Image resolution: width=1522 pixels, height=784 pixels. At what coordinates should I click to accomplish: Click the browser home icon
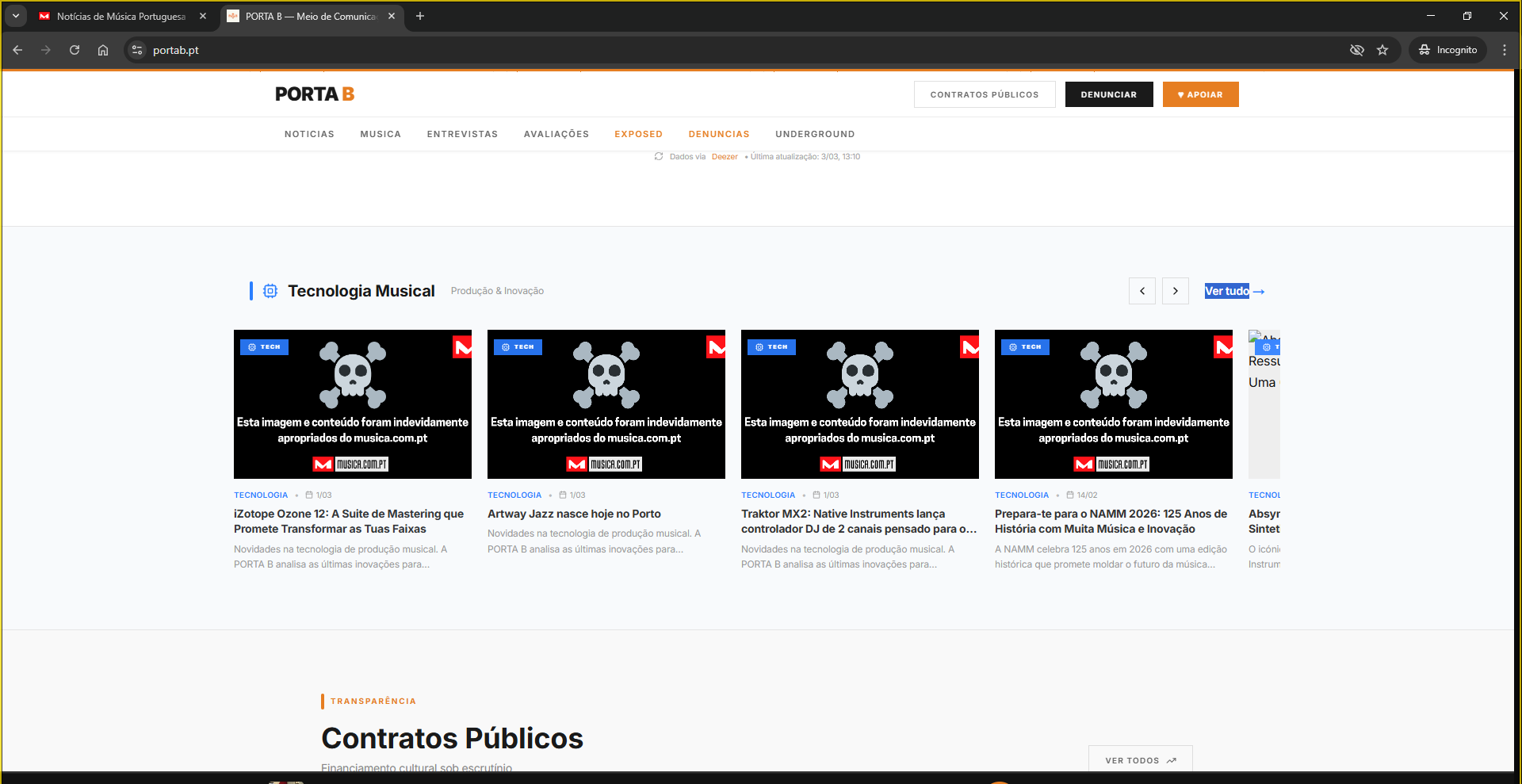103,50
